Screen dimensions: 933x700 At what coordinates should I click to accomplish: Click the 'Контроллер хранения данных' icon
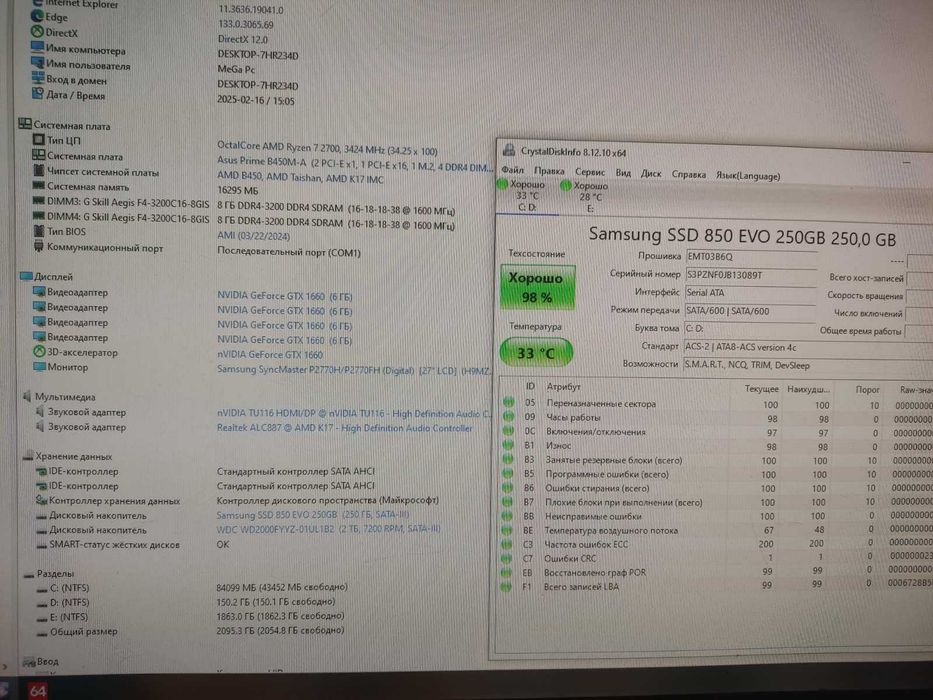[x=41, y=500]
